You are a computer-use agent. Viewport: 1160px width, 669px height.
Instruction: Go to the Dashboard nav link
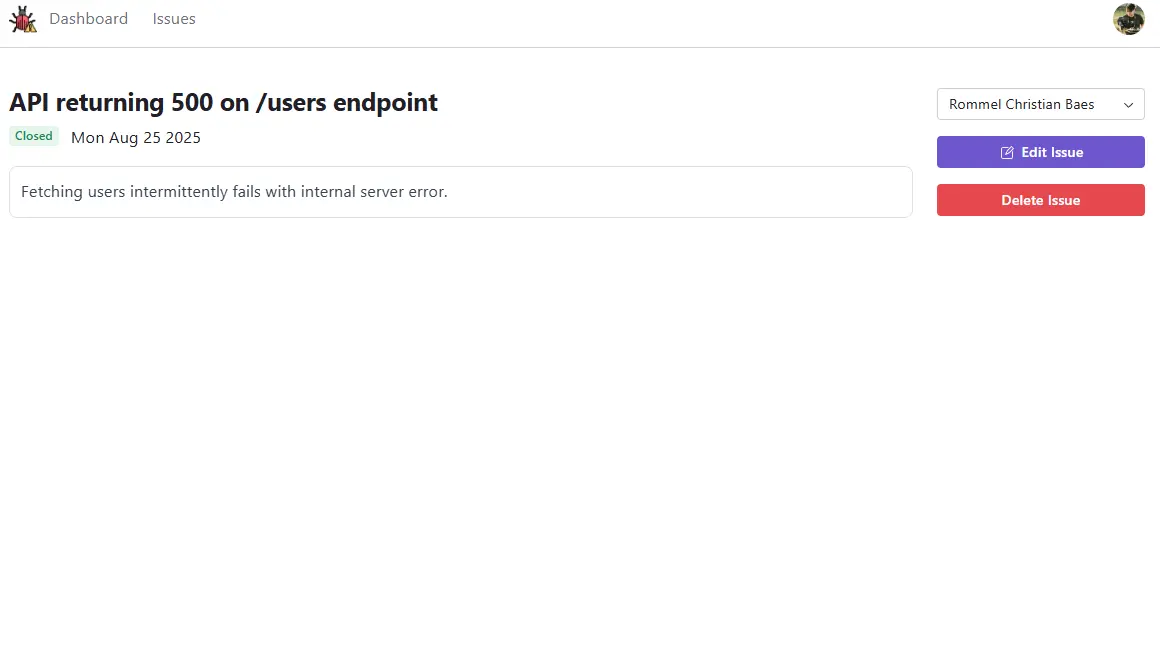click(x=88, y=19)
